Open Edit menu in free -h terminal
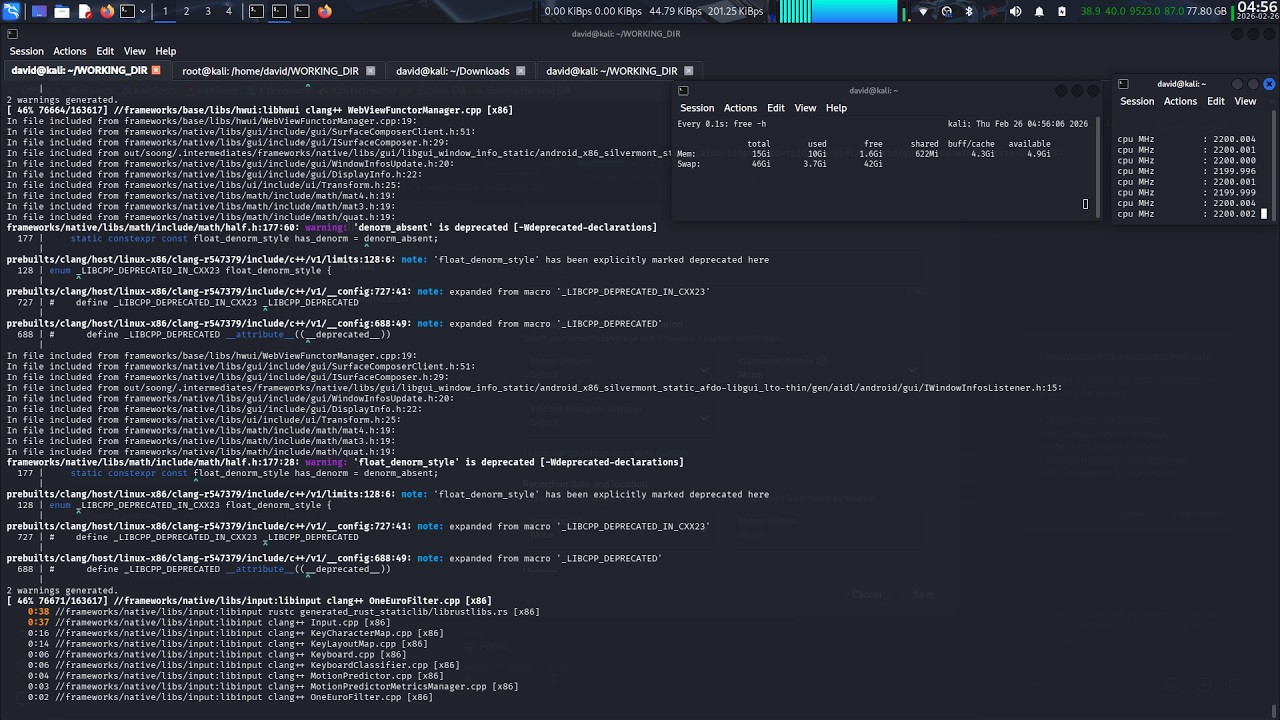This screenshot has height=720, width=1280. [x=776, y=108]
